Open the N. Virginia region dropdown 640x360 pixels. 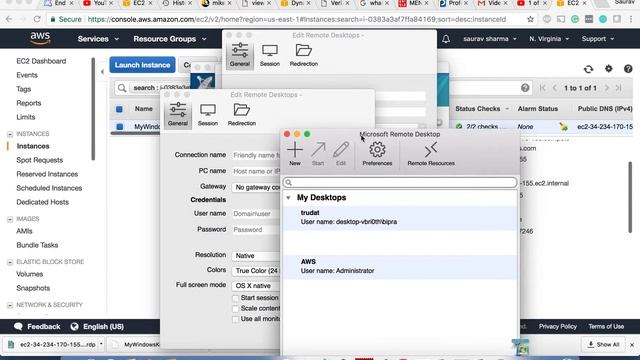[x=549, y=39]
